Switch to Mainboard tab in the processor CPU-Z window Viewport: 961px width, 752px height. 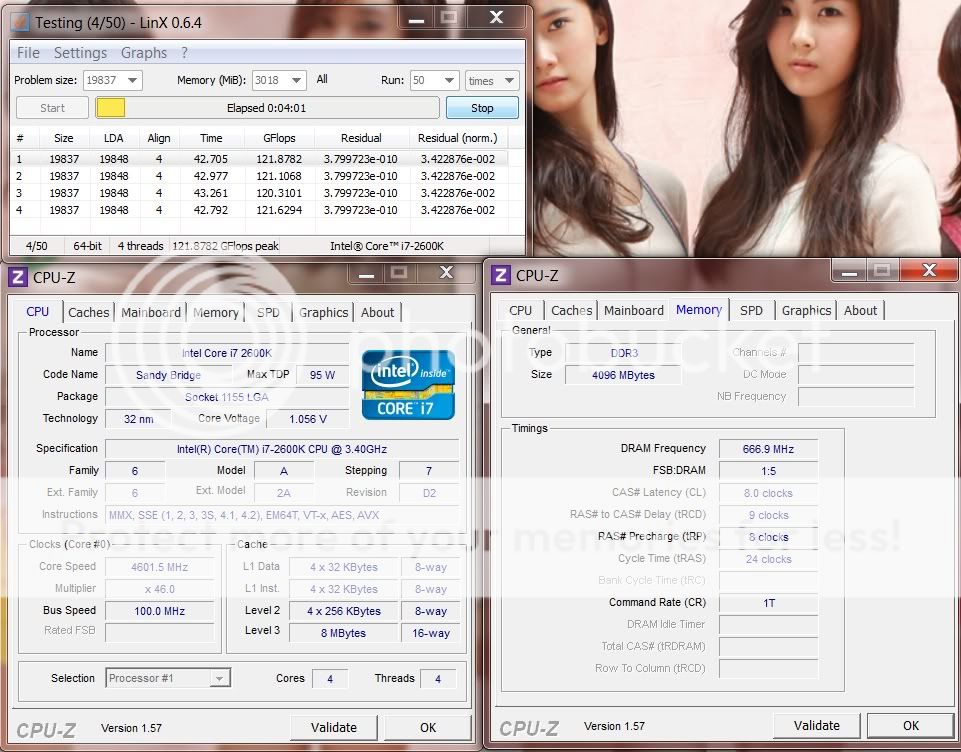[x=151, y=312]
